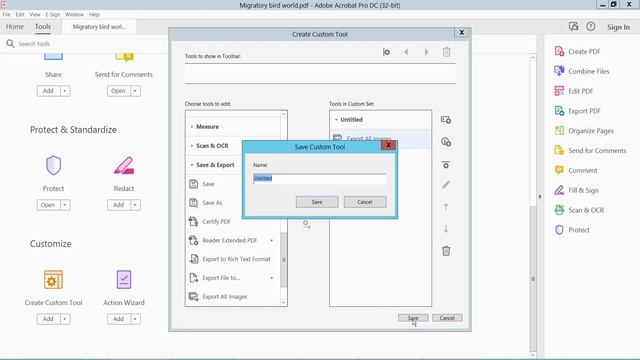
Task: Open the Window menu
Action: pos(74,14)
